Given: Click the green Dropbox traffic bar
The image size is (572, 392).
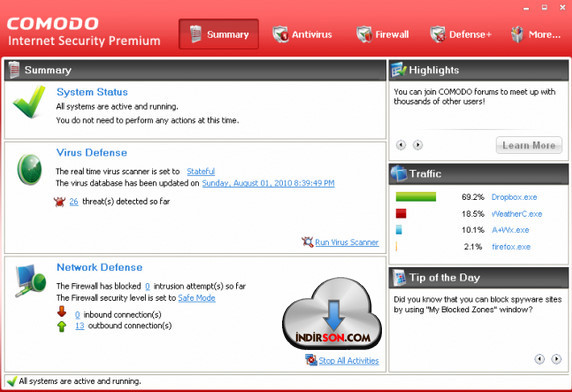Looking at the screenshot, I should click(416, 197).
